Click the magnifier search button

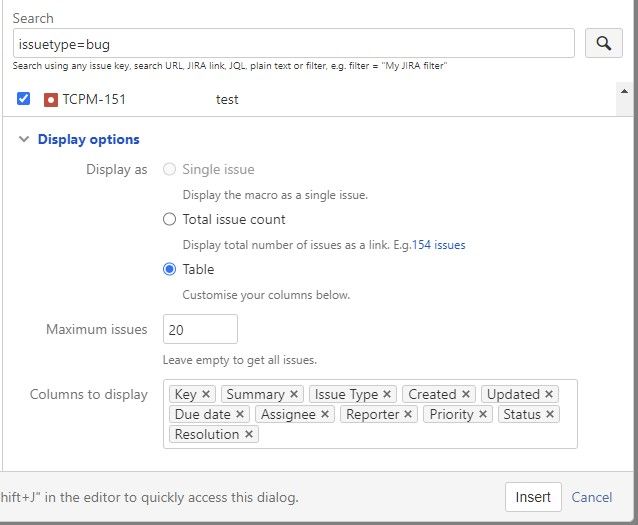603,43
